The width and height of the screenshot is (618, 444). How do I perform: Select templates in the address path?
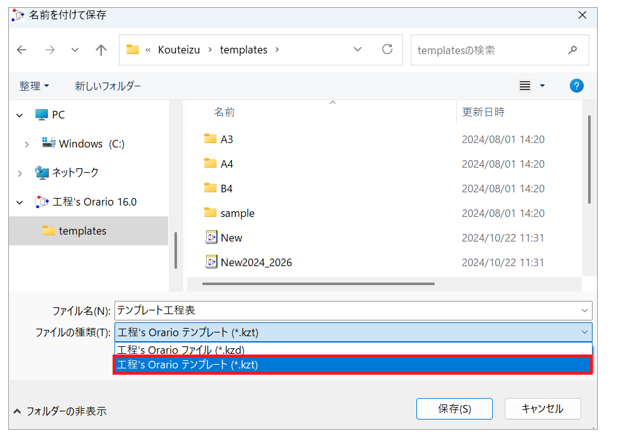(244, 50)
